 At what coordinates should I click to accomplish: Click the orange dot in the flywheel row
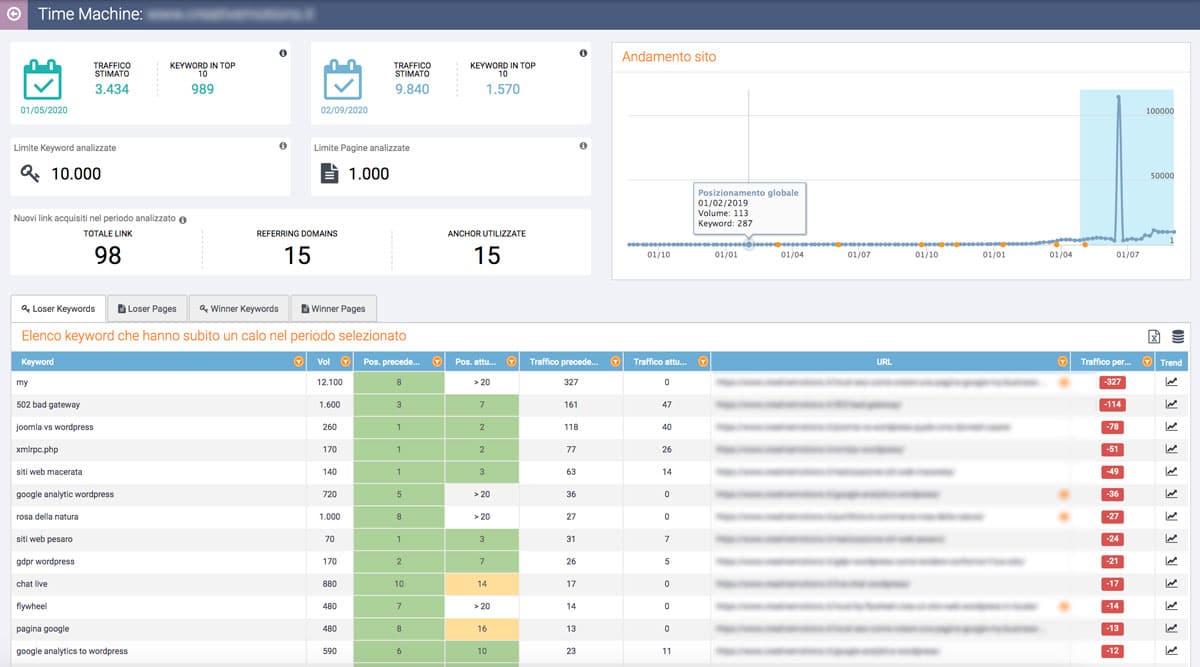click(x=1064, y=606)
